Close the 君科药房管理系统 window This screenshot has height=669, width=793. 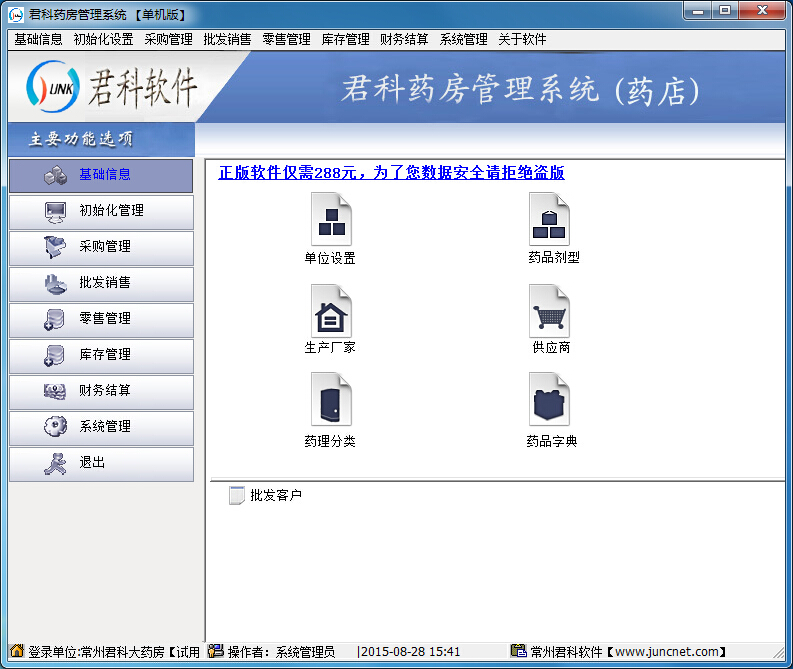coord(762,11)
